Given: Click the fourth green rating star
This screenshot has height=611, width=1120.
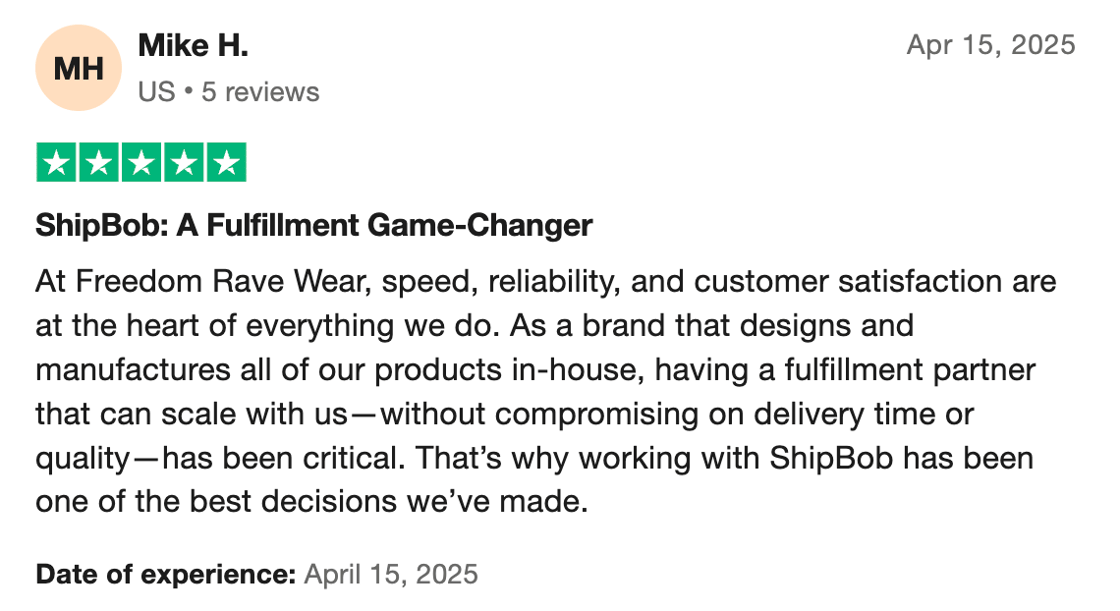Looking at the screenshot, I should point(184,162).
